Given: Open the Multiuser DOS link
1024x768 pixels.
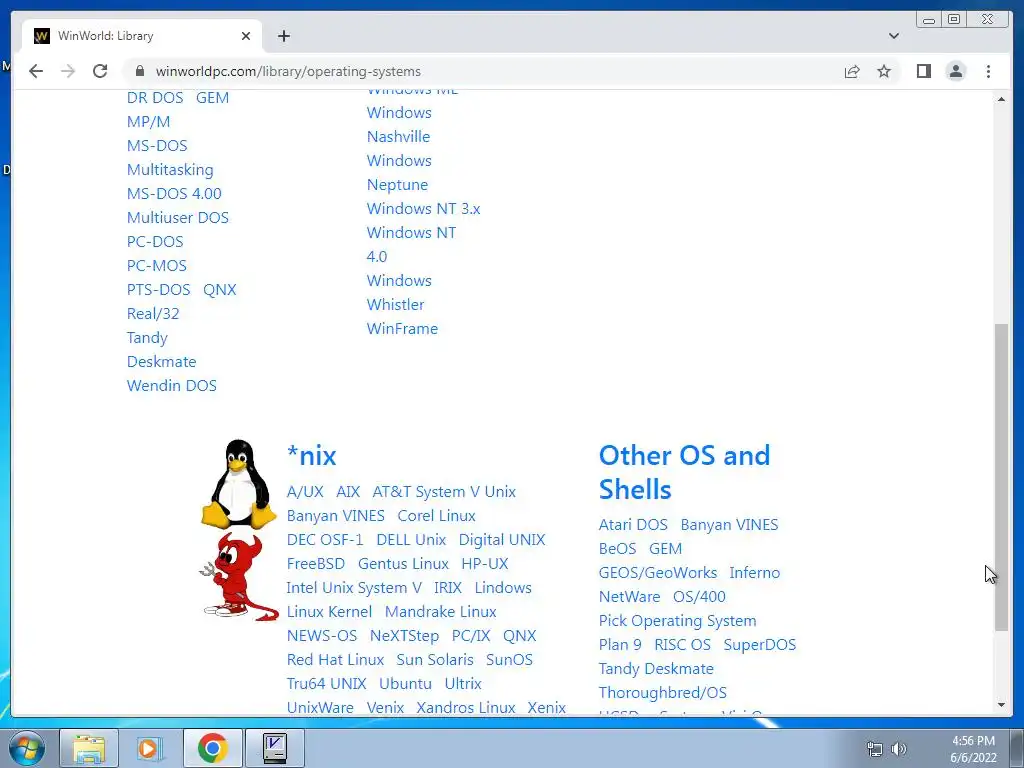Looking at the screenshot, I should pos(178,217).
